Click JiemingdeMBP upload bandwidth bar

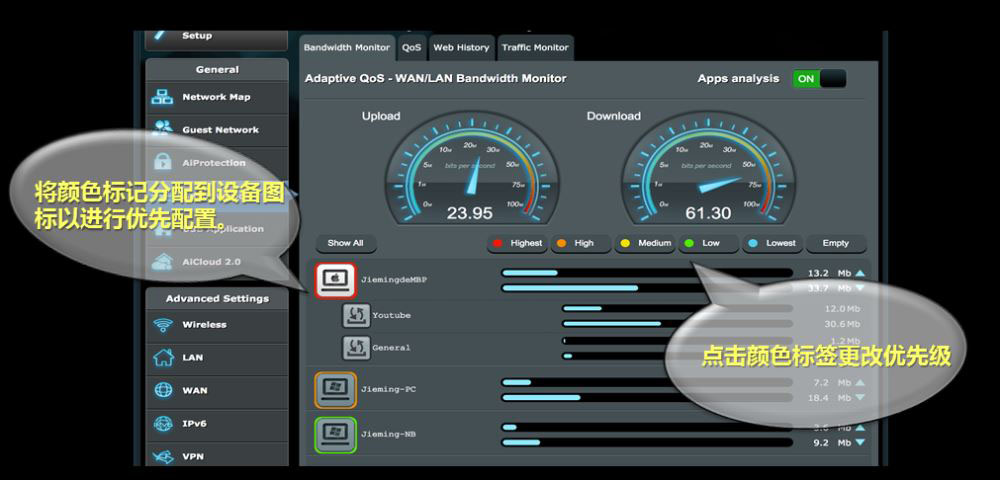coord(647,273)
